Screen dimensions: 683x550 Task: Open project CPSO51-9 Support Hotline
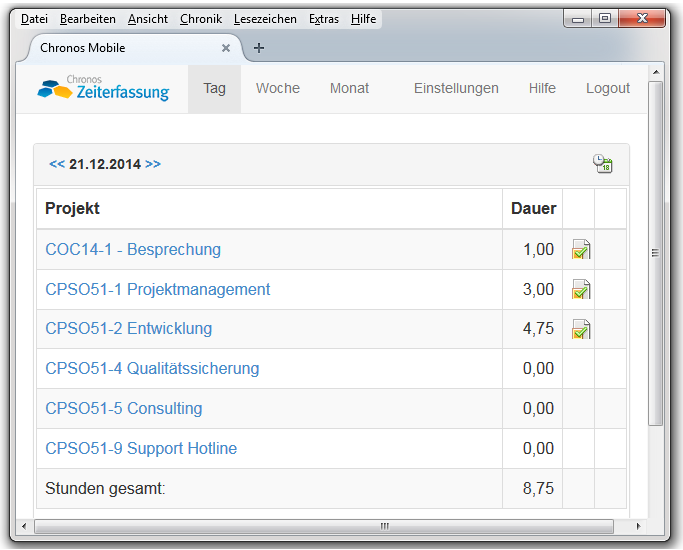coord(141,449)
